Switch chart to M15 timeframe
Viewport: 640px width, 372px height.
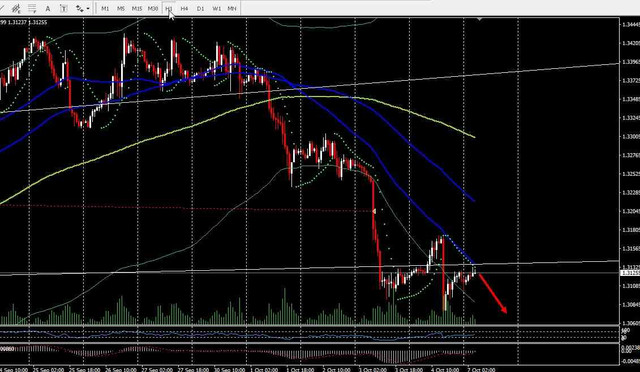[x=137, y=9]
